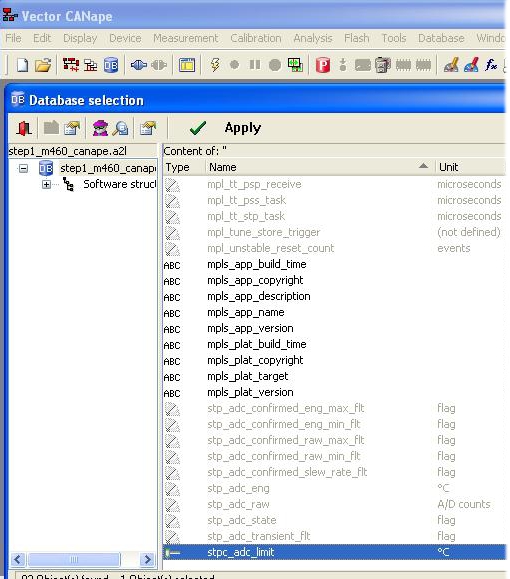Select the stp_adc_eng row
This screenshot has width=510, height=579.
pyautogui.click(x=334, y=488)
